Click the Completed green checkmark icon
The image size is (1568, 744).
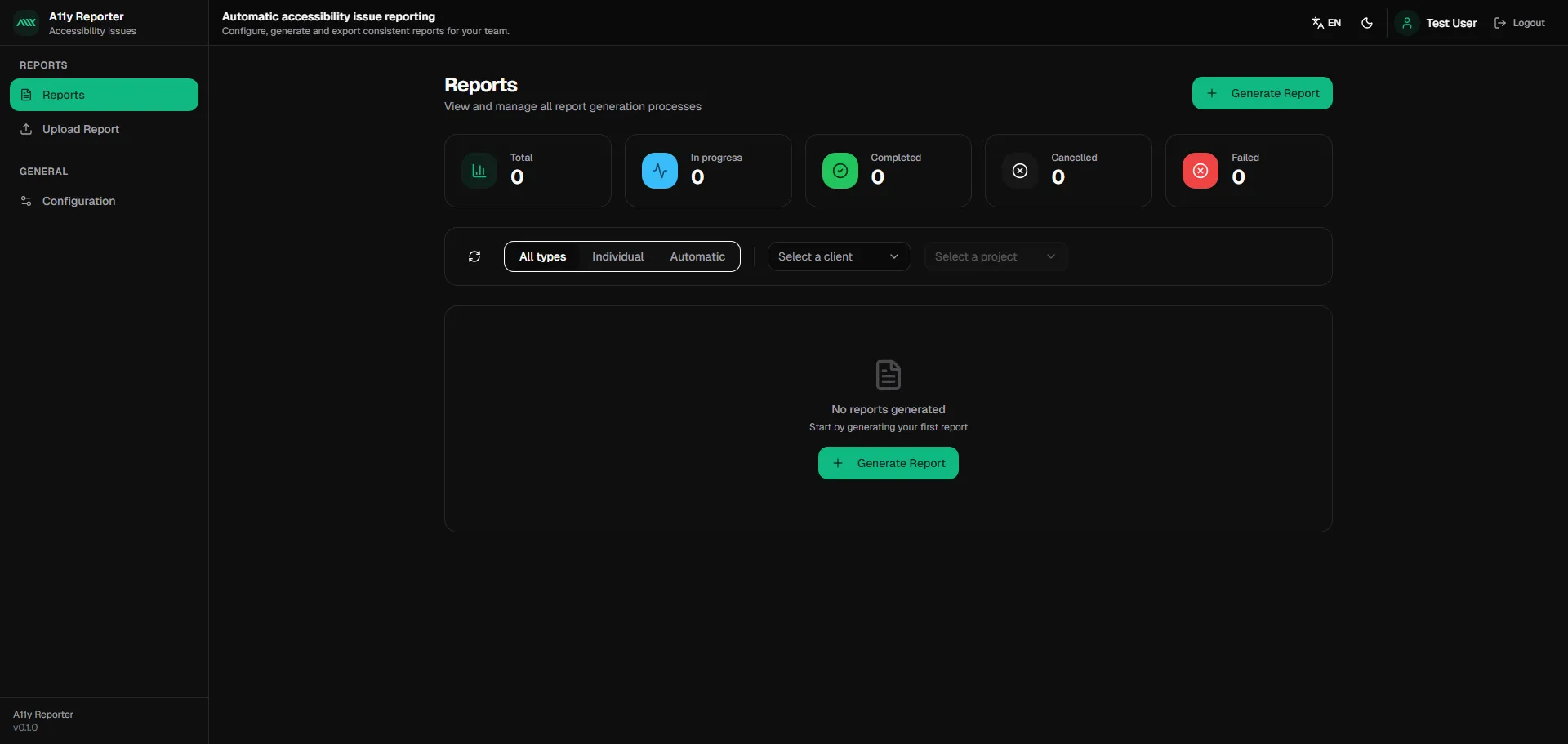pos(840,171)
